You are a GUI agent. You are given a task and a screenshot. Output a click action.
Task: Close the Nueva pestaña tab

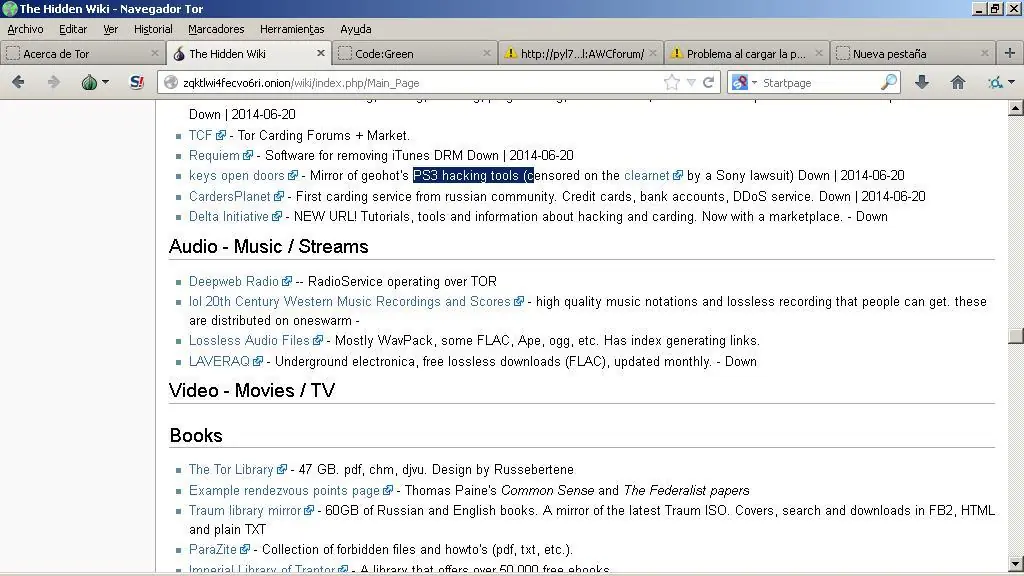[985, 54]
